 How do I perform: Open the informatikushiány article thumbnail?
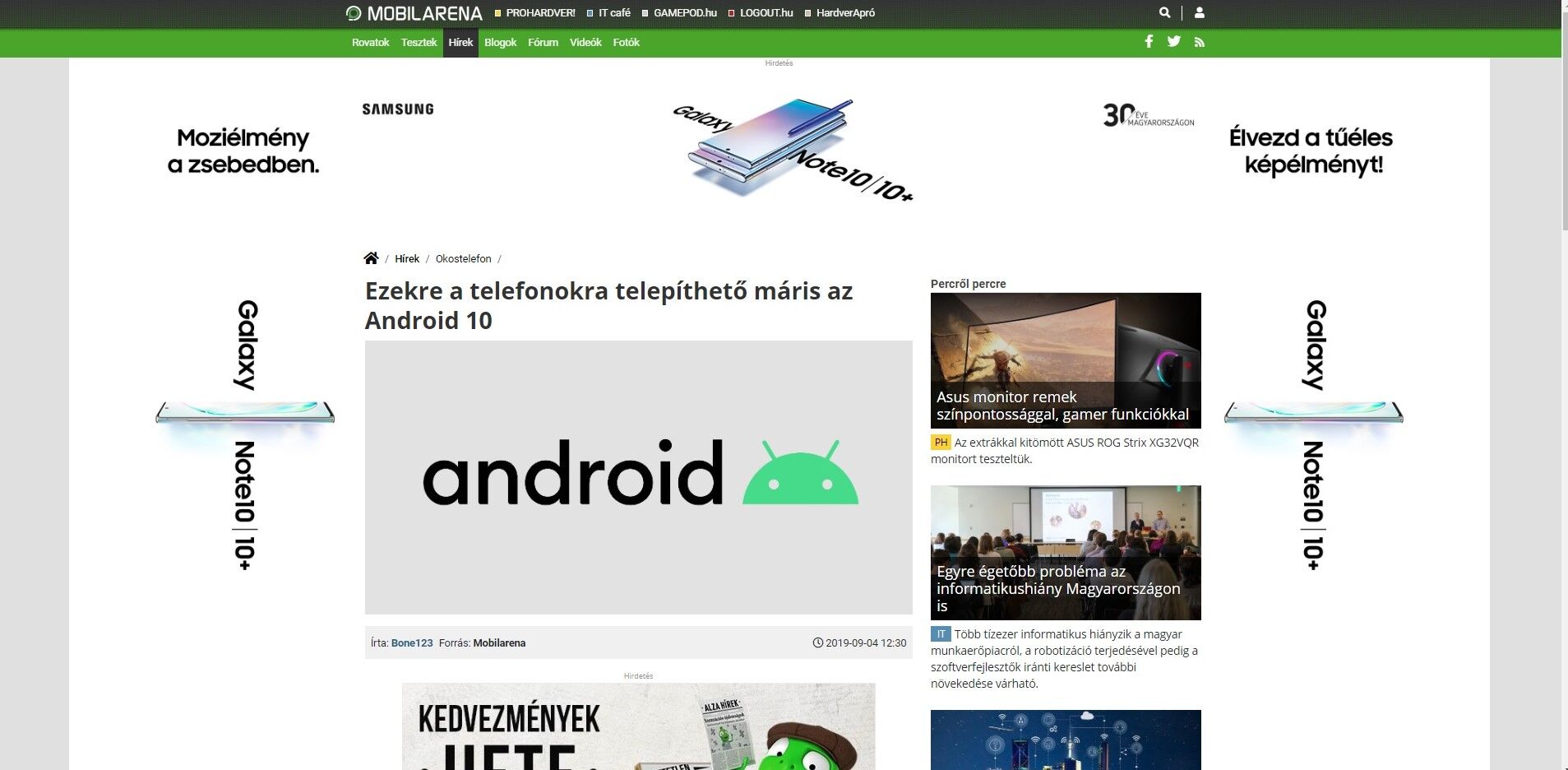click(1066, 553)
